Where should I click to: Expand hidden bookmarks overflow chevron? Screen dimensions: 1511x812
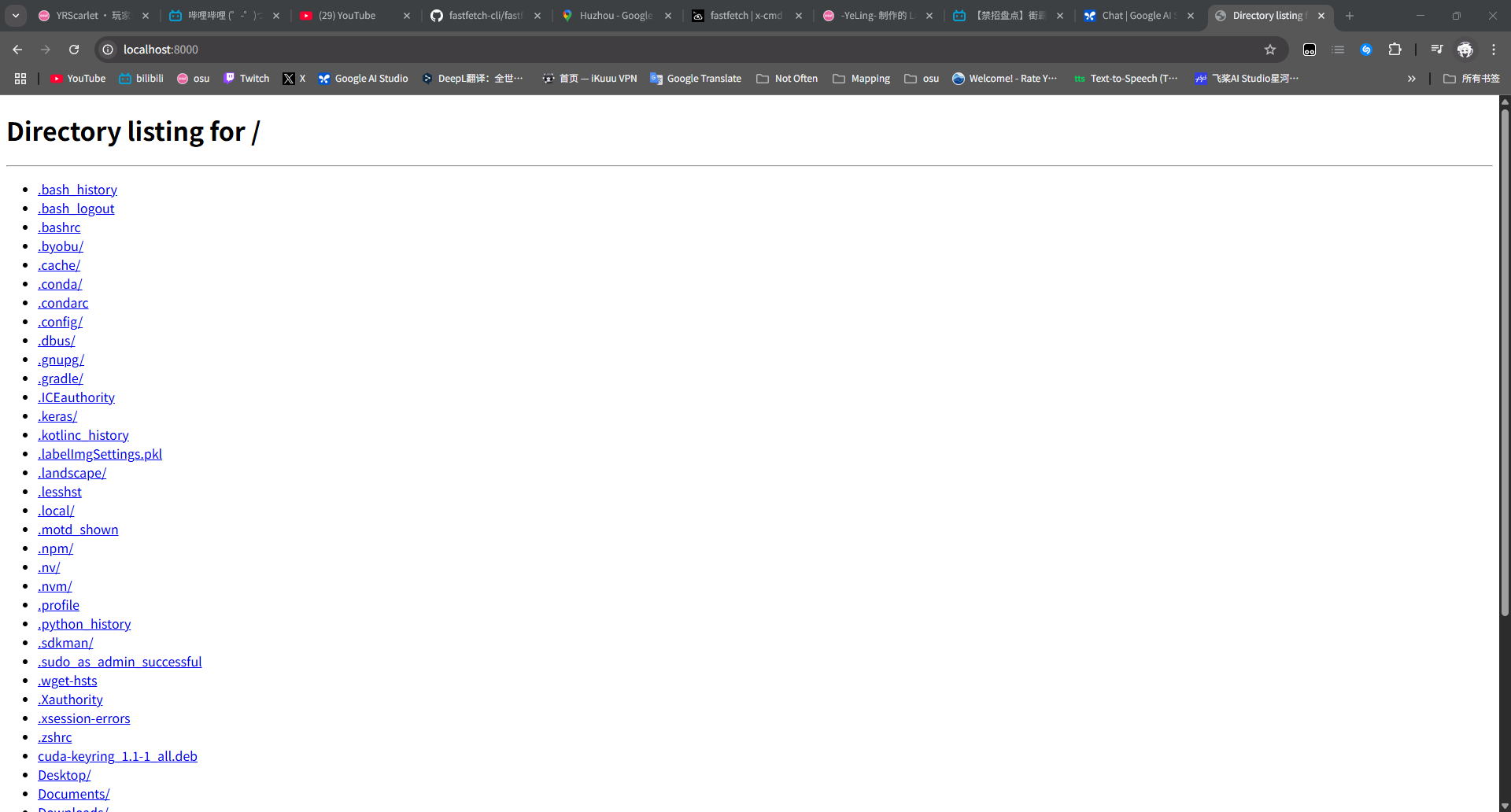point(1411,79)
